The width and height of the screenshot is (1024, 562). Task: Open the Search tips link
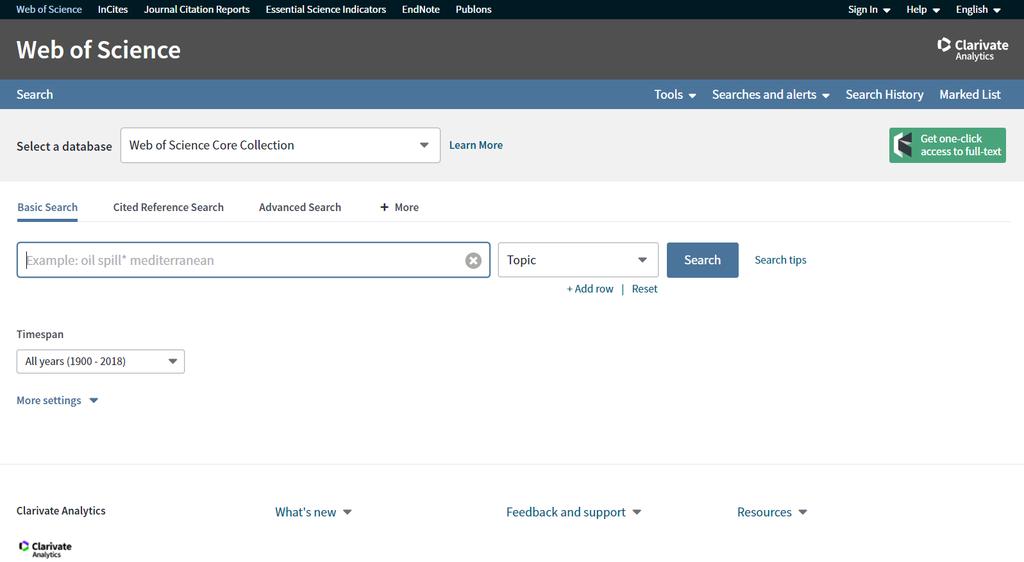tap(780, 260)
